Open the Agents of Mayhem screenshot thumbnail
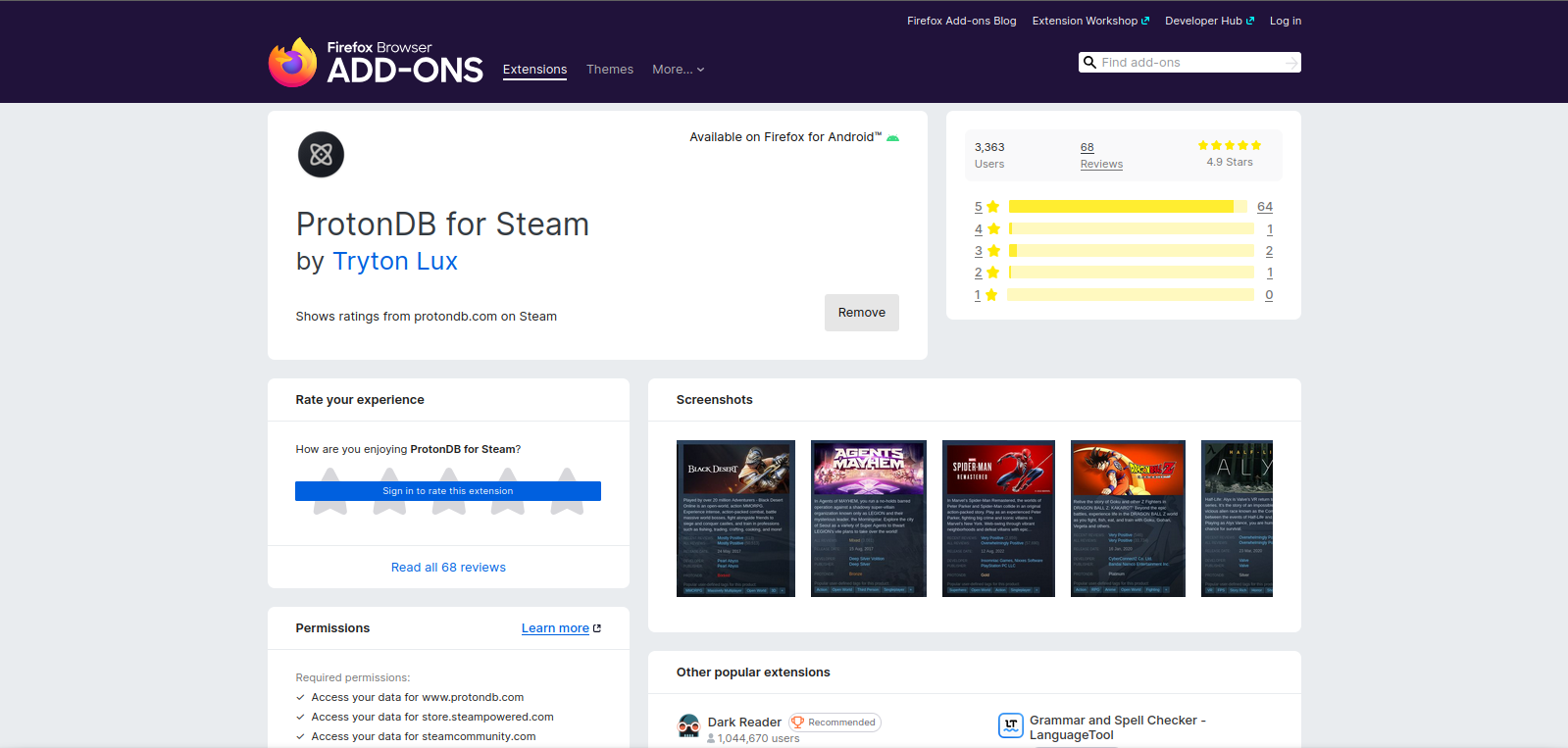This screenshot has height=748, width=1568. pyautogui.click(x=869, y=519)
